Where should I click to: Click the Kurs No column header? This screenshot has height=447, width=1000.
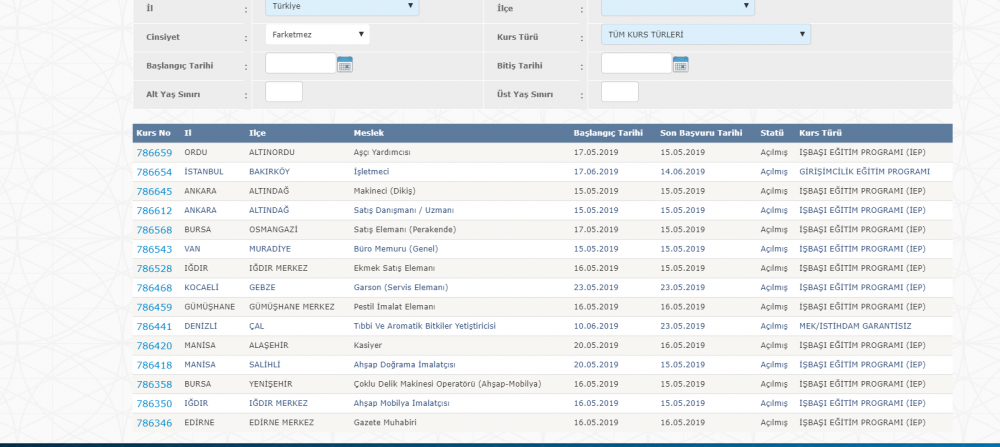[x=154, y=133]
